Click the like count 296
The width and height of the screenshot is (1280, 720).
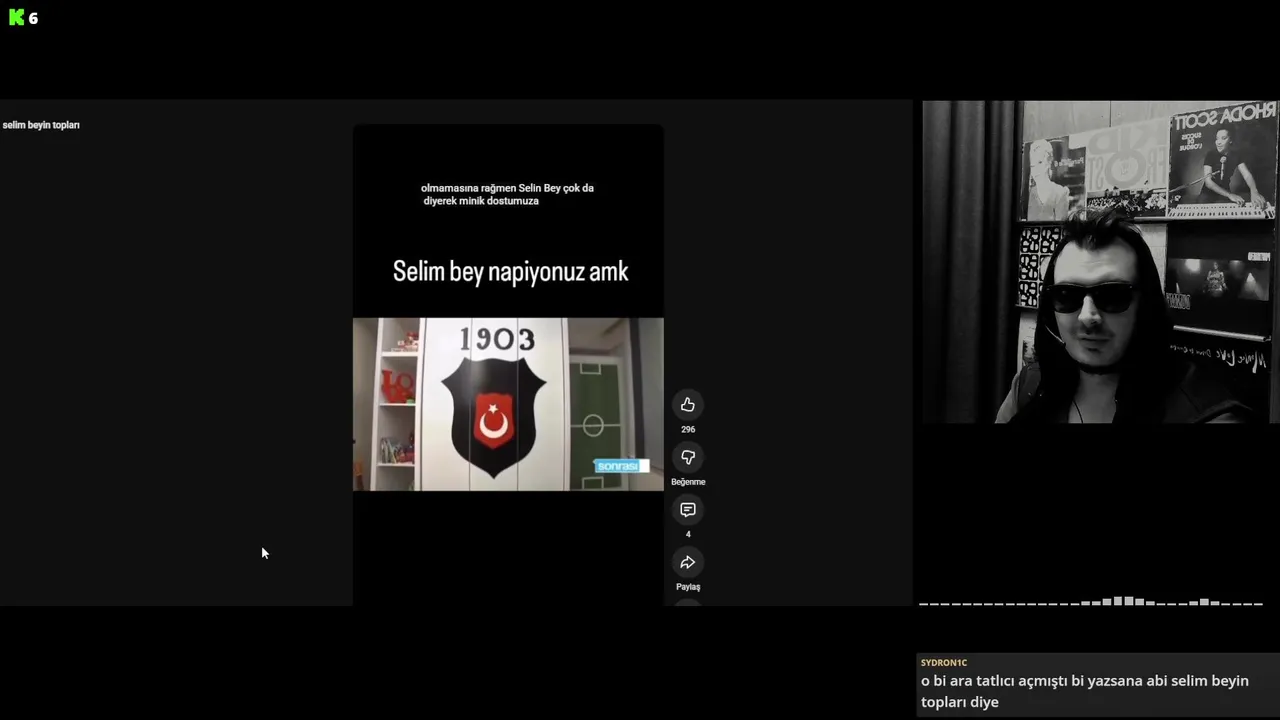click(x=688, y=429)
